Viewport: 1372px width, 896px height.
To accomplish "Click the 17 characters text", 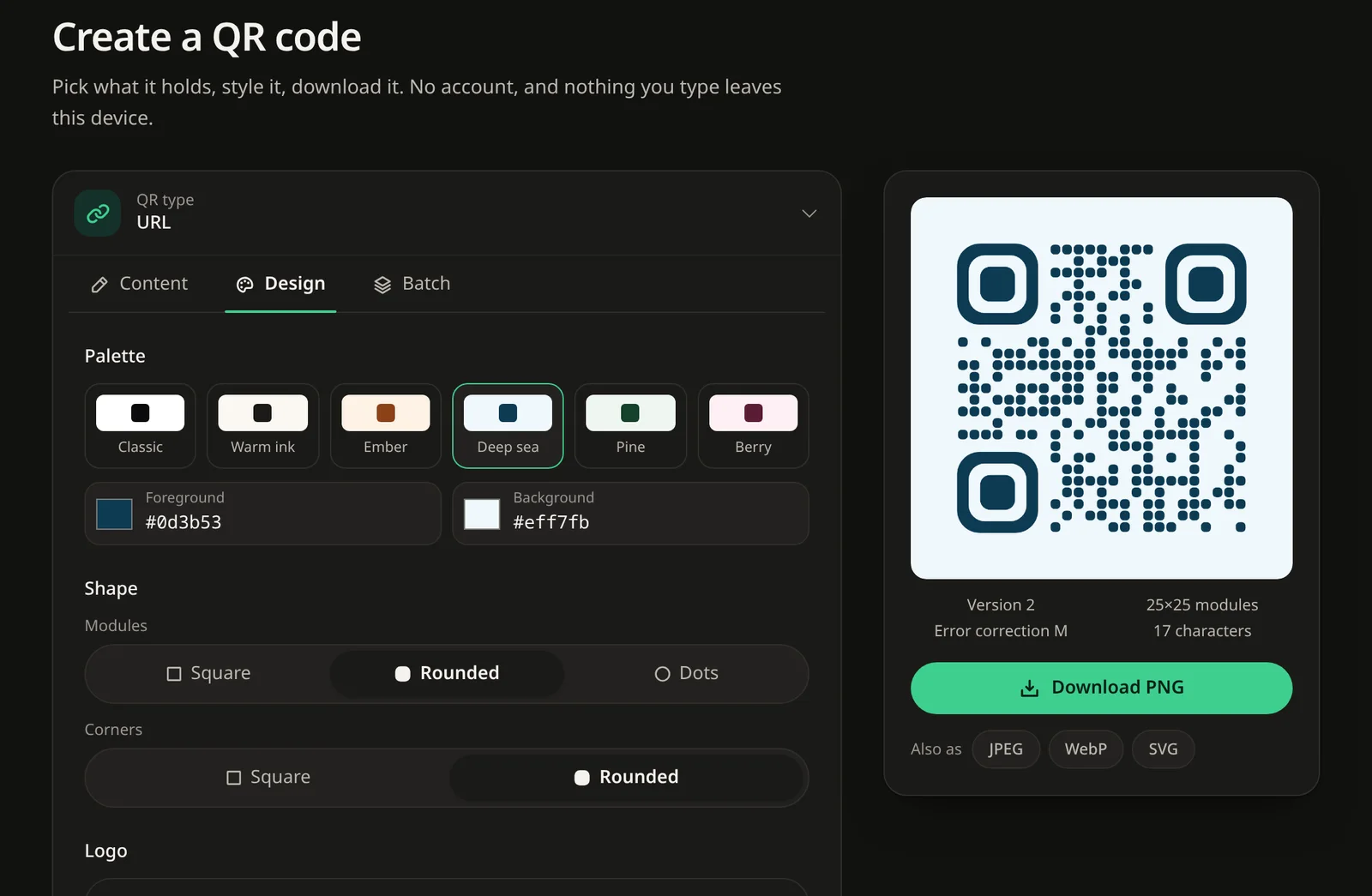I will [1202, 631].
